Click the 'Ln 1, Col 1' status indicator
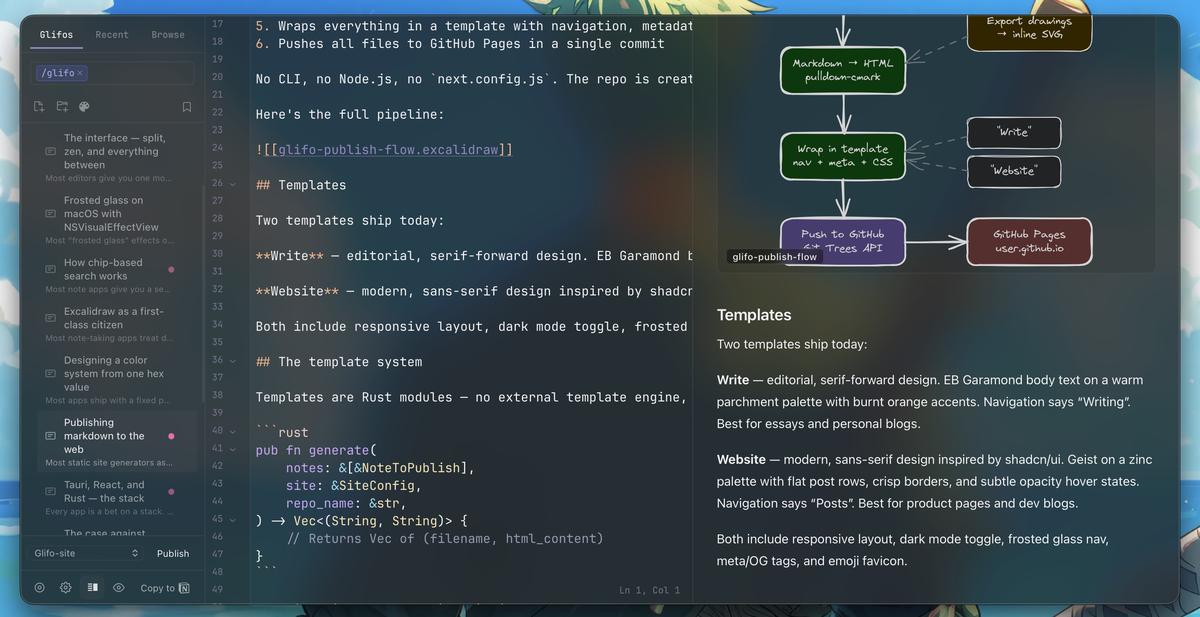 649,591
